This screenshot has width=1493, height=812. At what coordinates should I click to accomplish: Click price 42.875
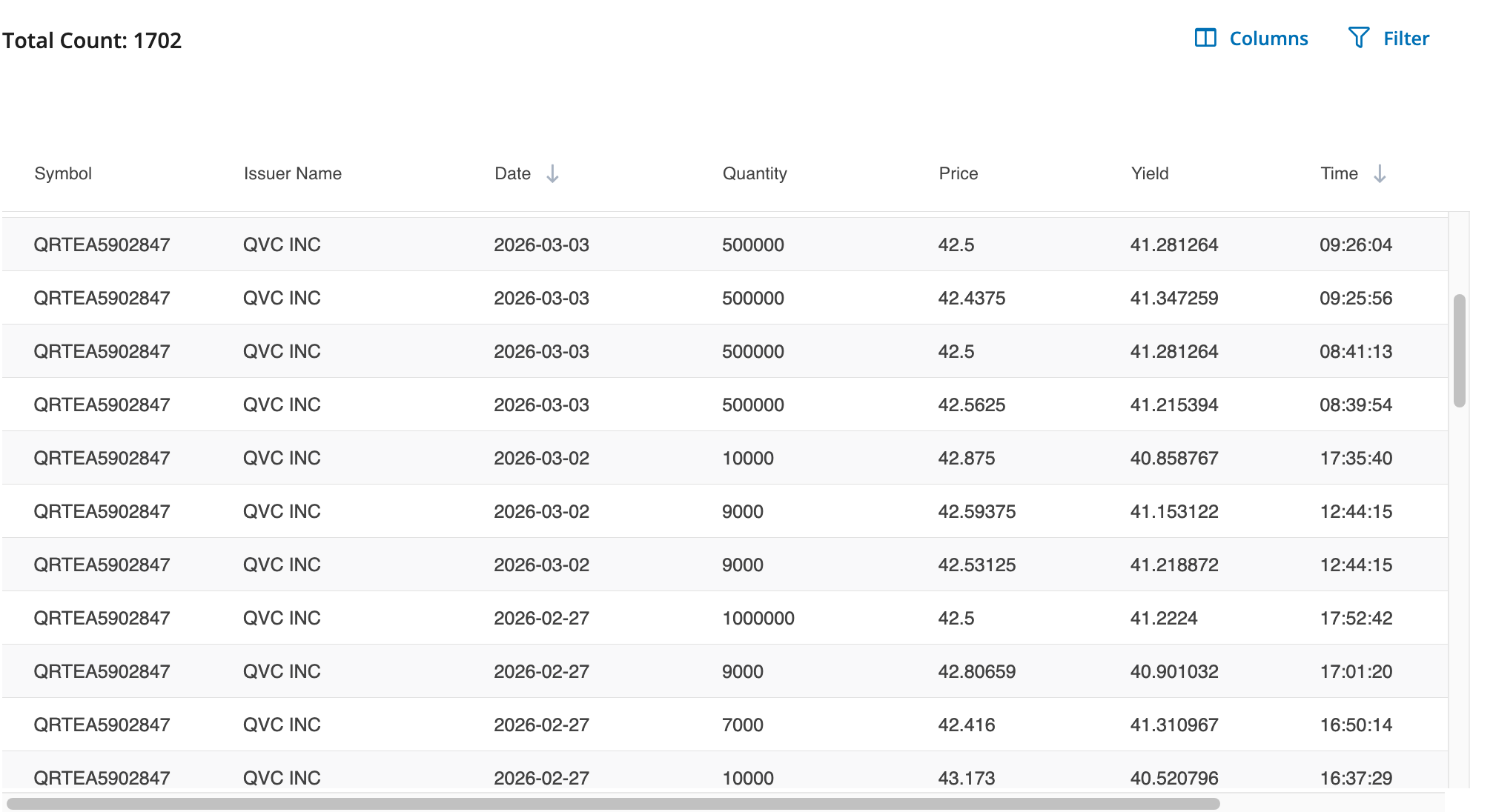pyautogui.click(x=967, y=458)
